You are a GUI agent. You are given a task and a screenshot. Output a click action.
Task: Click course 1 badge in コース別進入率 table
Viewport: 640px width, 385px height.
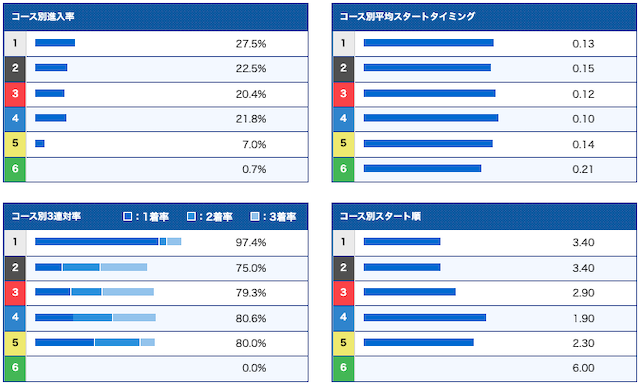15,43
